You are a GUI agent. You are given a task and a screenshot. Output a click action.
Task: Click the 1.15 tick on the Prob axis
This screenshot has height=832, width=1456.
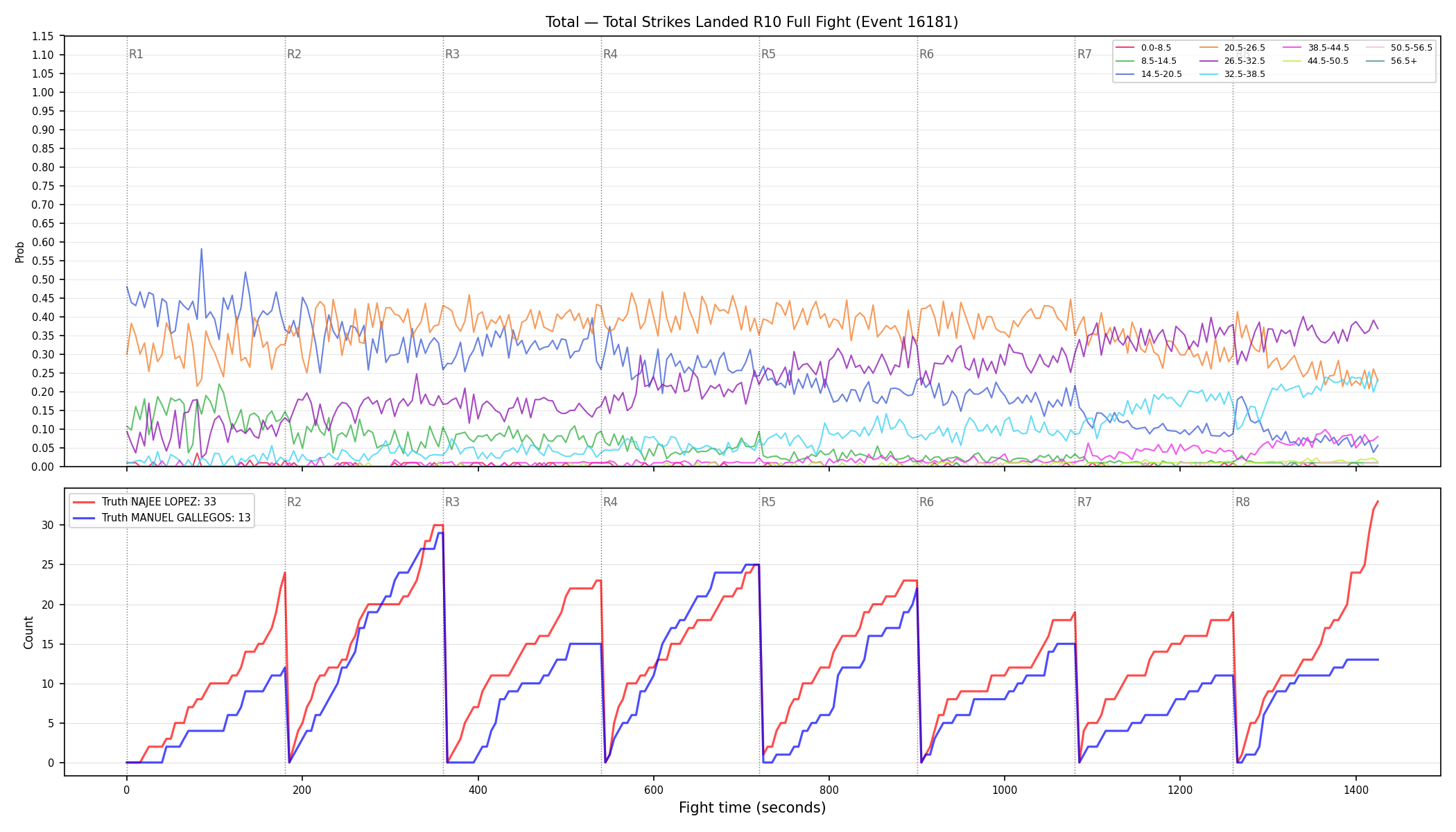pyautogui.click(x=43, y=36)
